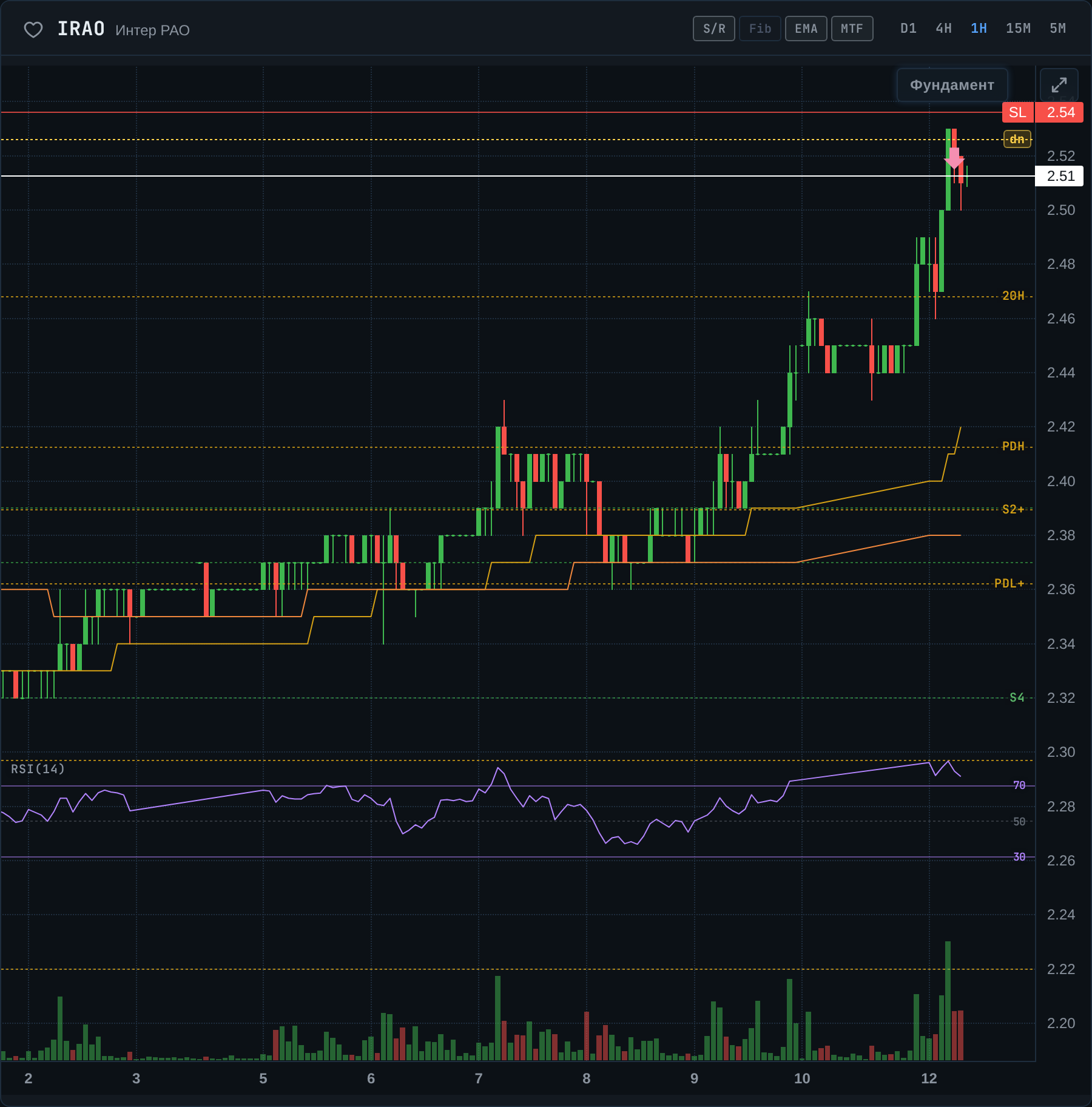Screen dimensions: 1092x1107
Task: Switch to the 15M timeframe
Action: click(x=1018, y=29)
